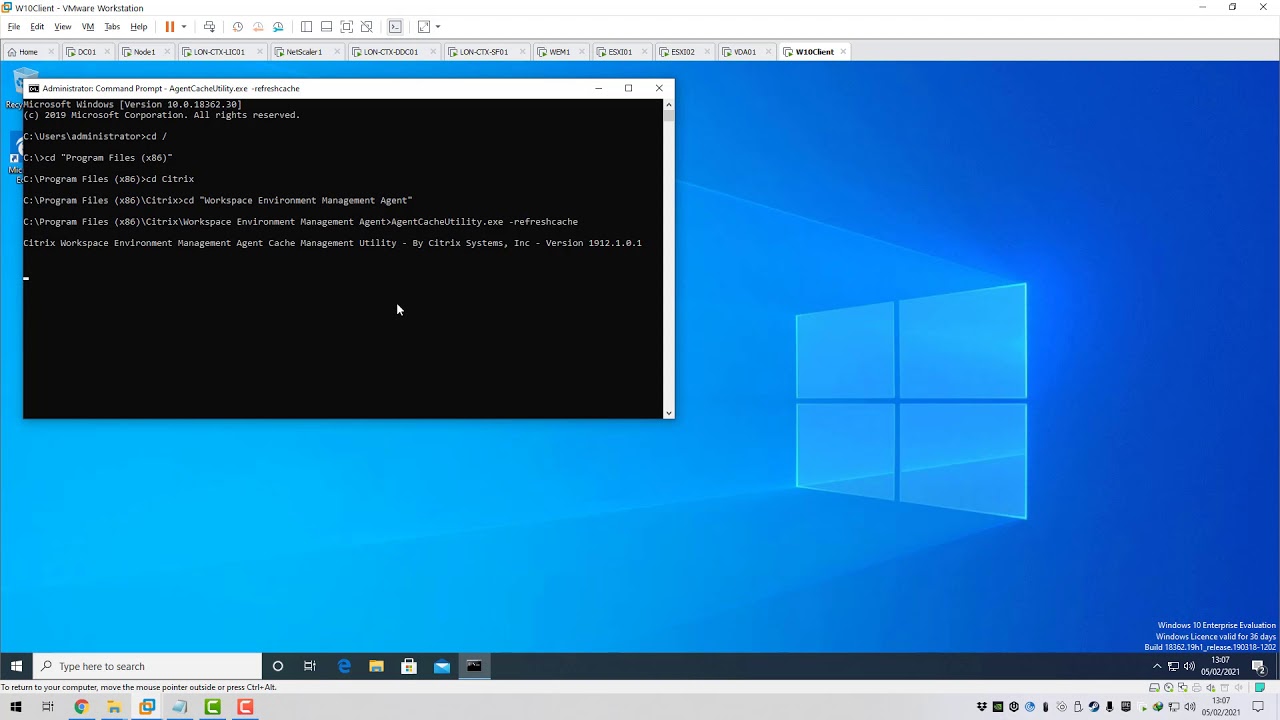Viewport: 1280px width, 720px height.
Task: Close the W10Client tab
Action: 844,52
